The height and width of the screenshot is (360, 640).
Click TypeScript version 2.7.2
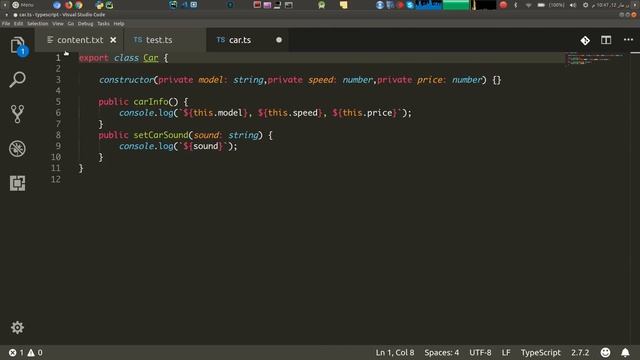580,352
